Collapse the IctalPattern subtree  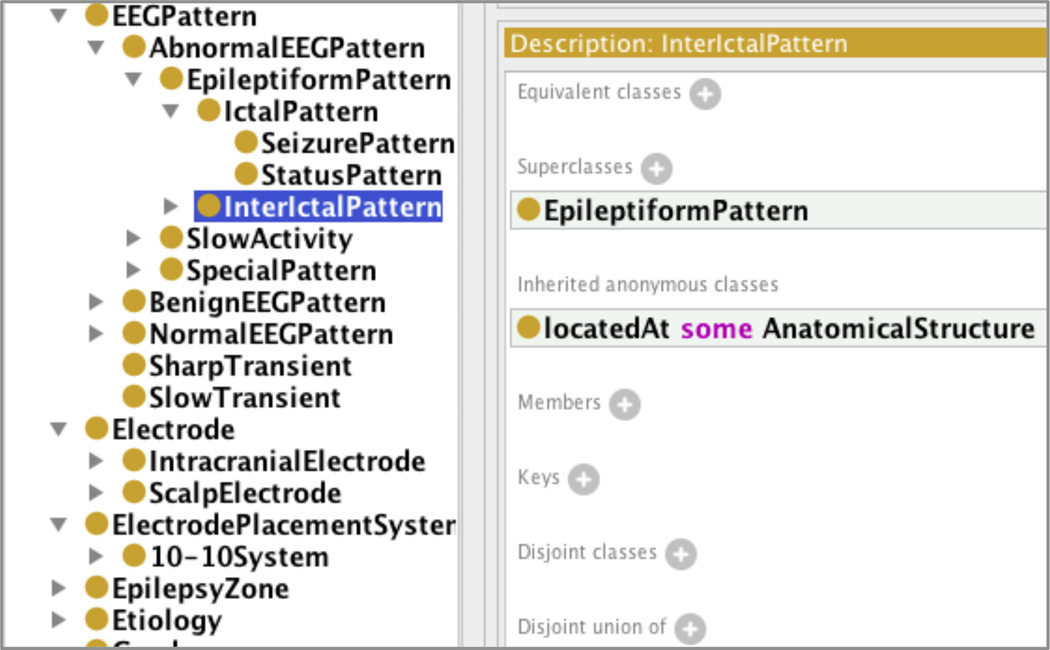click(171, 111)
